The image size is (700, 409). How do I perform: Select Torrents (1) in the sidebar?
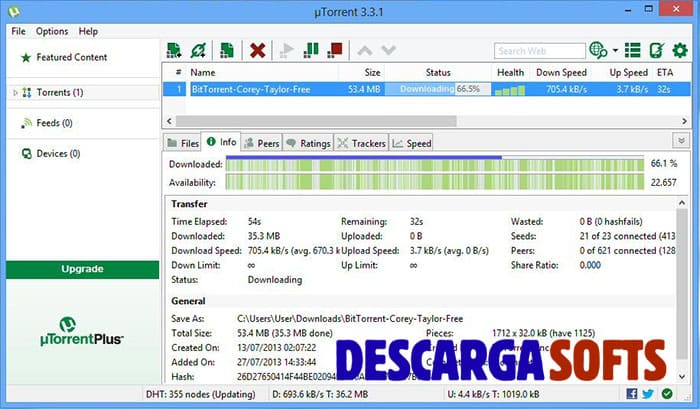click(x=59, y=92)
